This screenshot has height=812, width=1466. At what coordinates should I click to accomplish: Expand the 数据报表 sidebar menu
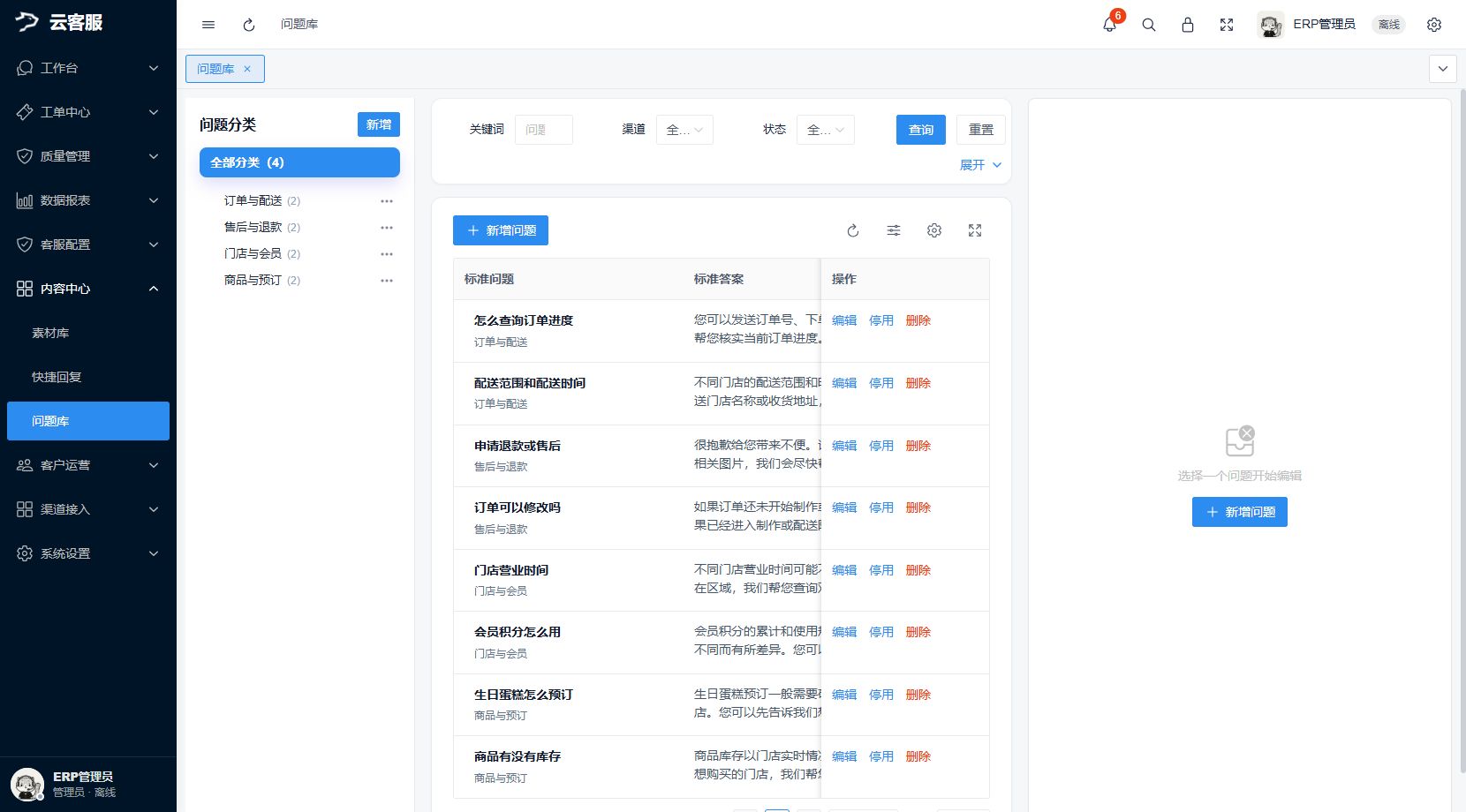pos(88,200)
